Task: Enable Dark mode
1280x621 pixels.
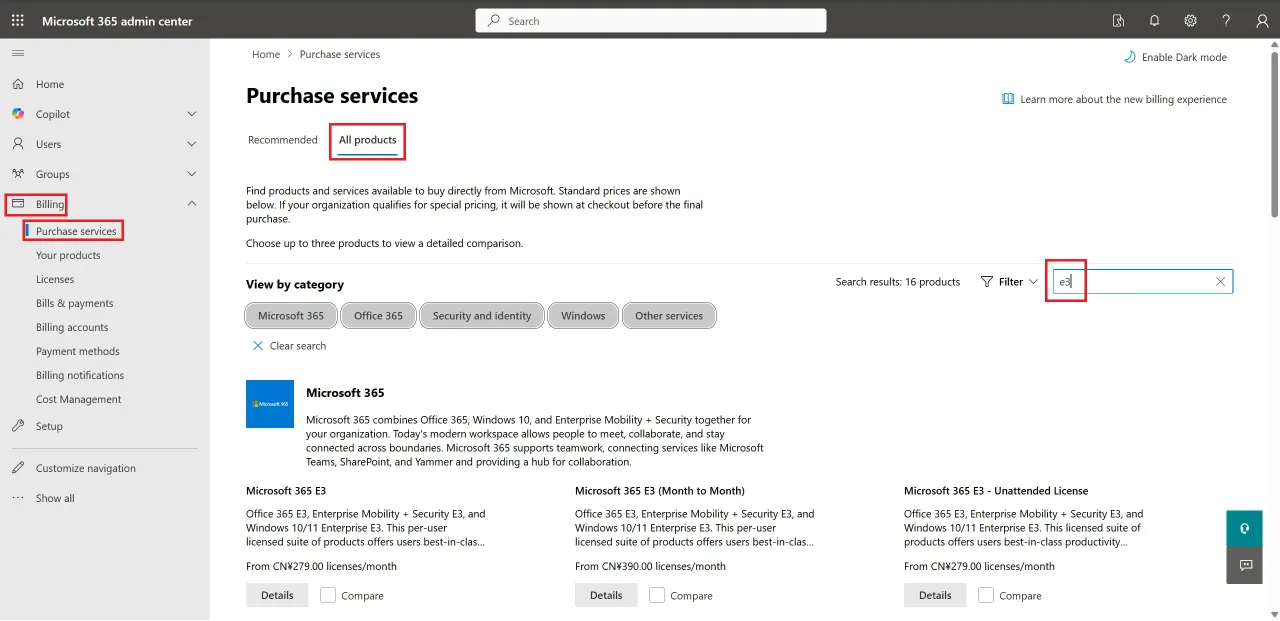Action: point(1175,57)
